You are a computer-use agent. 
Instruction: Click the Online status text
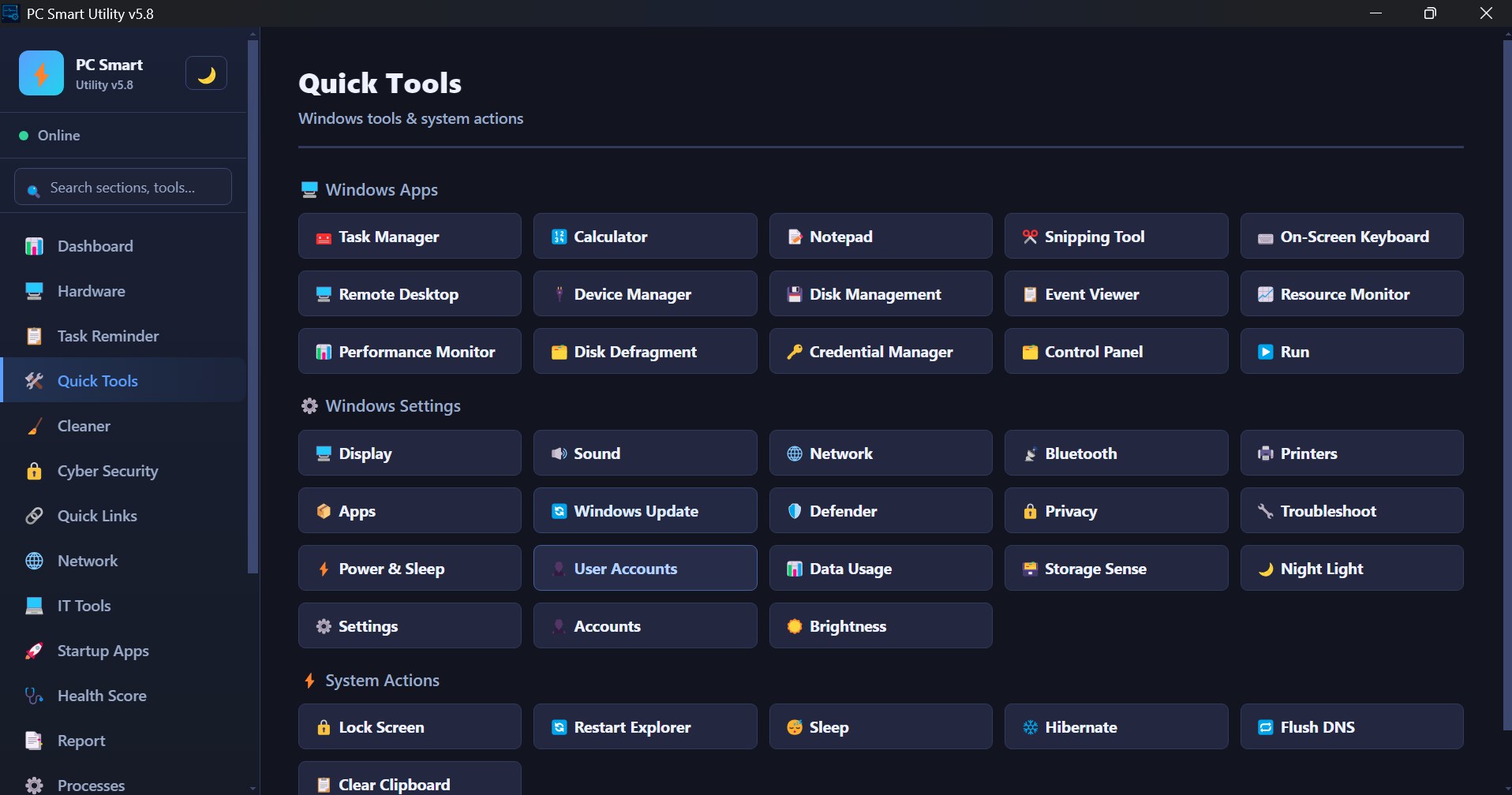pos(59,136)
